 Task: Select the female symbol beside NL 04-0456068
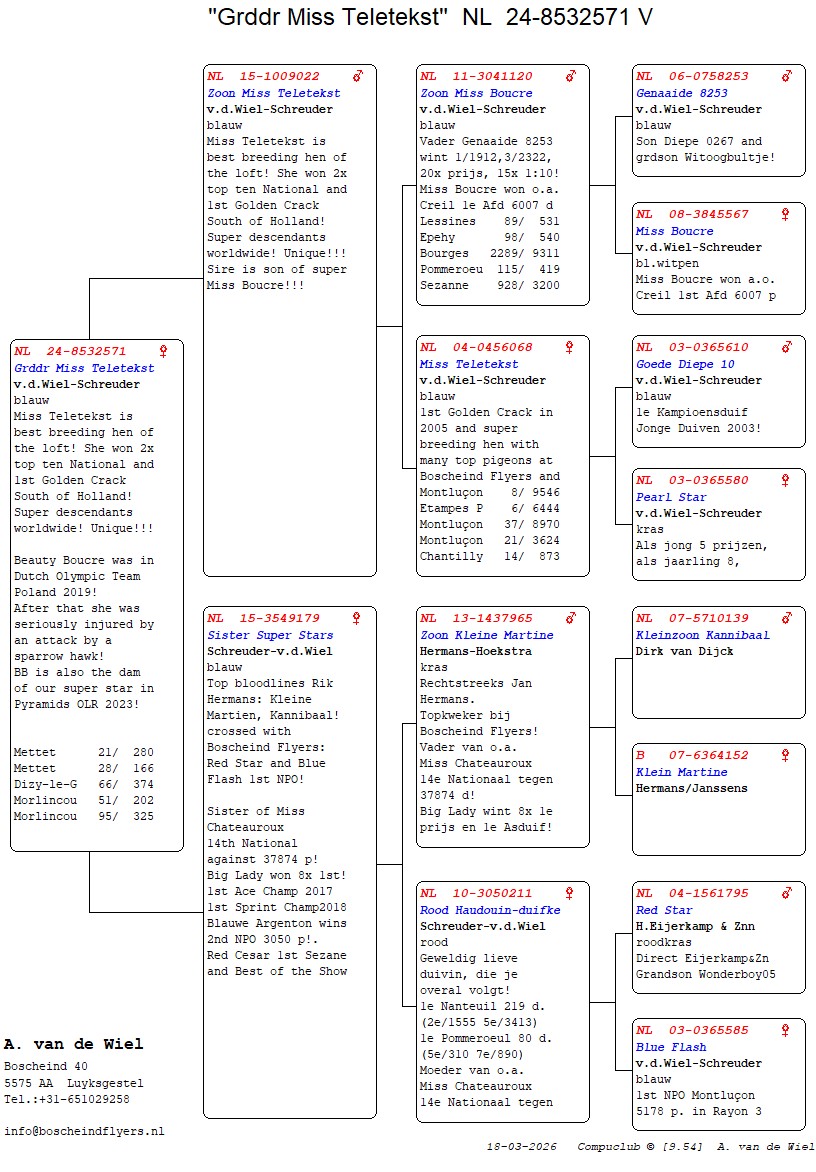pos(570,347)
